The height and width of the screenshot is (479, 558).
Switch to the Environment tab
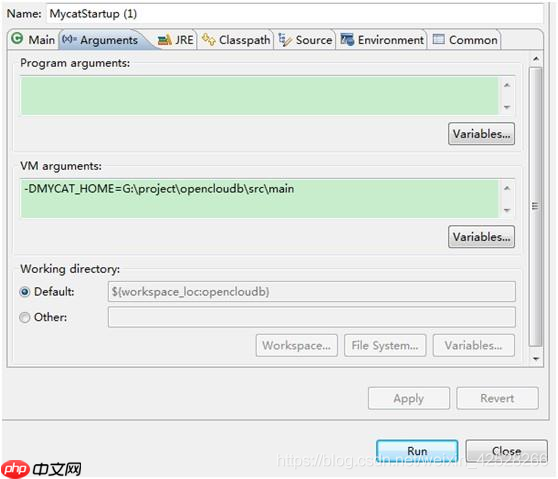[381, 40]
